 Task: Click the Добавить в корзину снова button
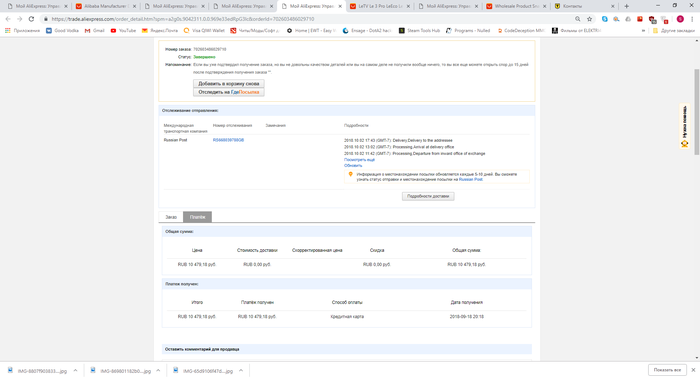point(229,83)
